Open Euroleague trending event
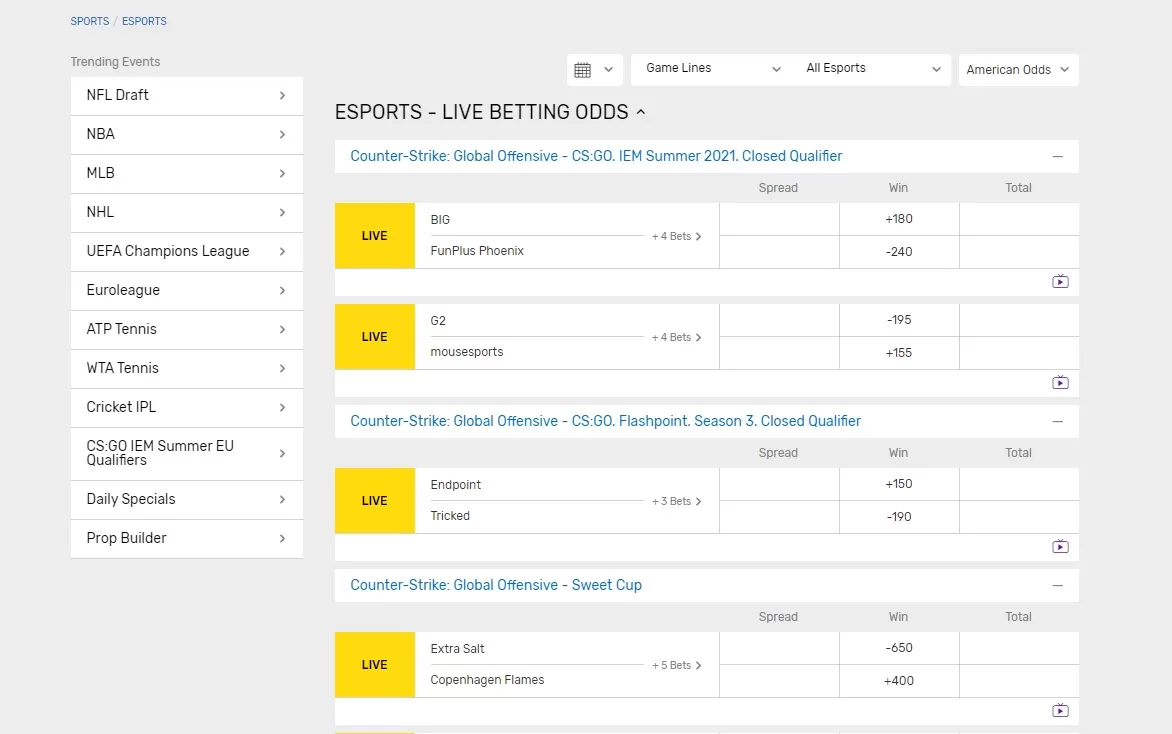Viewport: 1172px width, 734px height. (187, 290)
